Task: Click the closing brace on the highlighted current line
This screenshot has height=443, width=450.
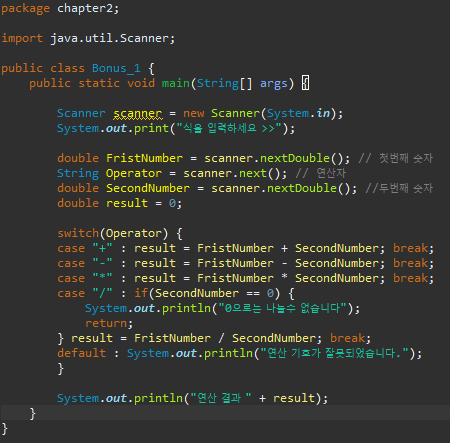Action: coord(32,413)
